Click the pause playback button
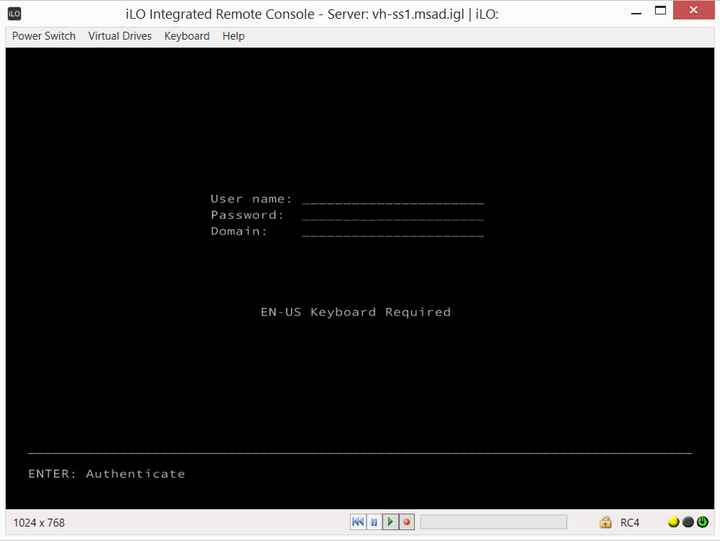720x541 pixels. point(374,522)
